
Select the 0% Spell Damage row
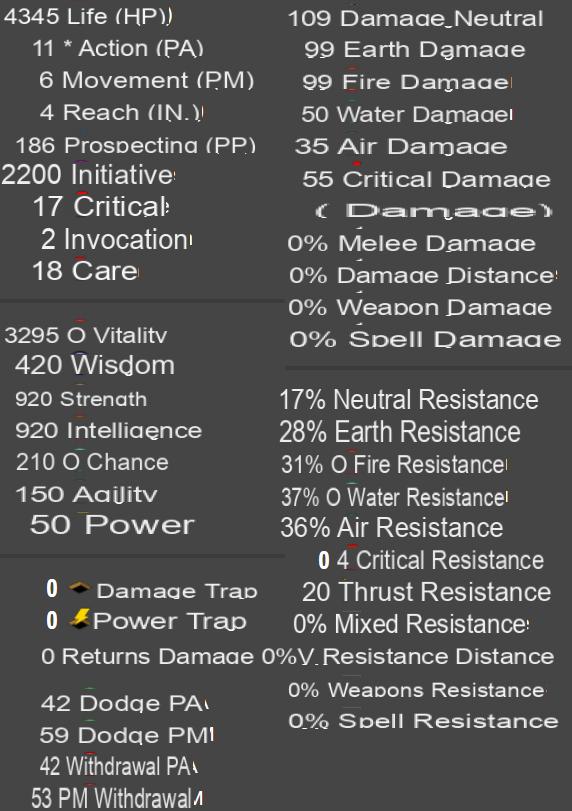[x=425, y=339]
